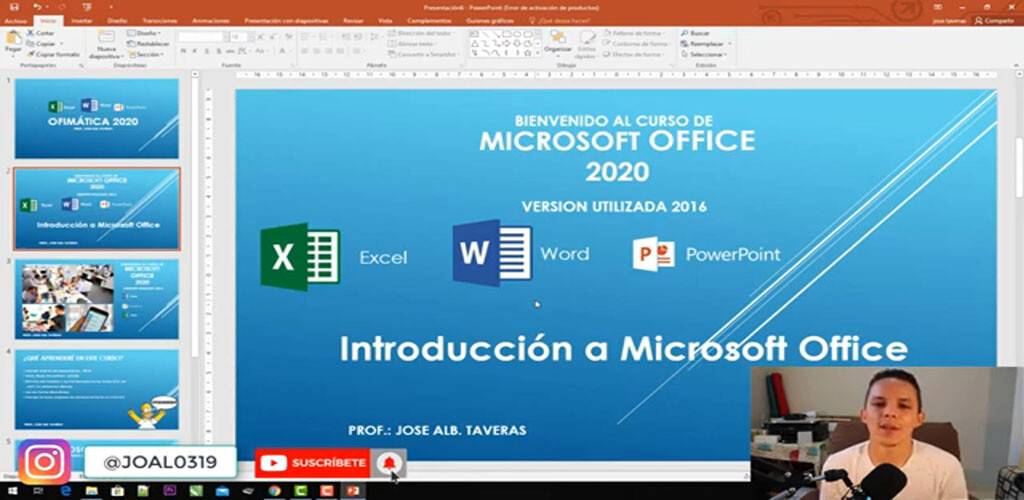This screenshot has width=1024, height=500.
Task: Decrease the font size
Action: click(x=271, y=37)
